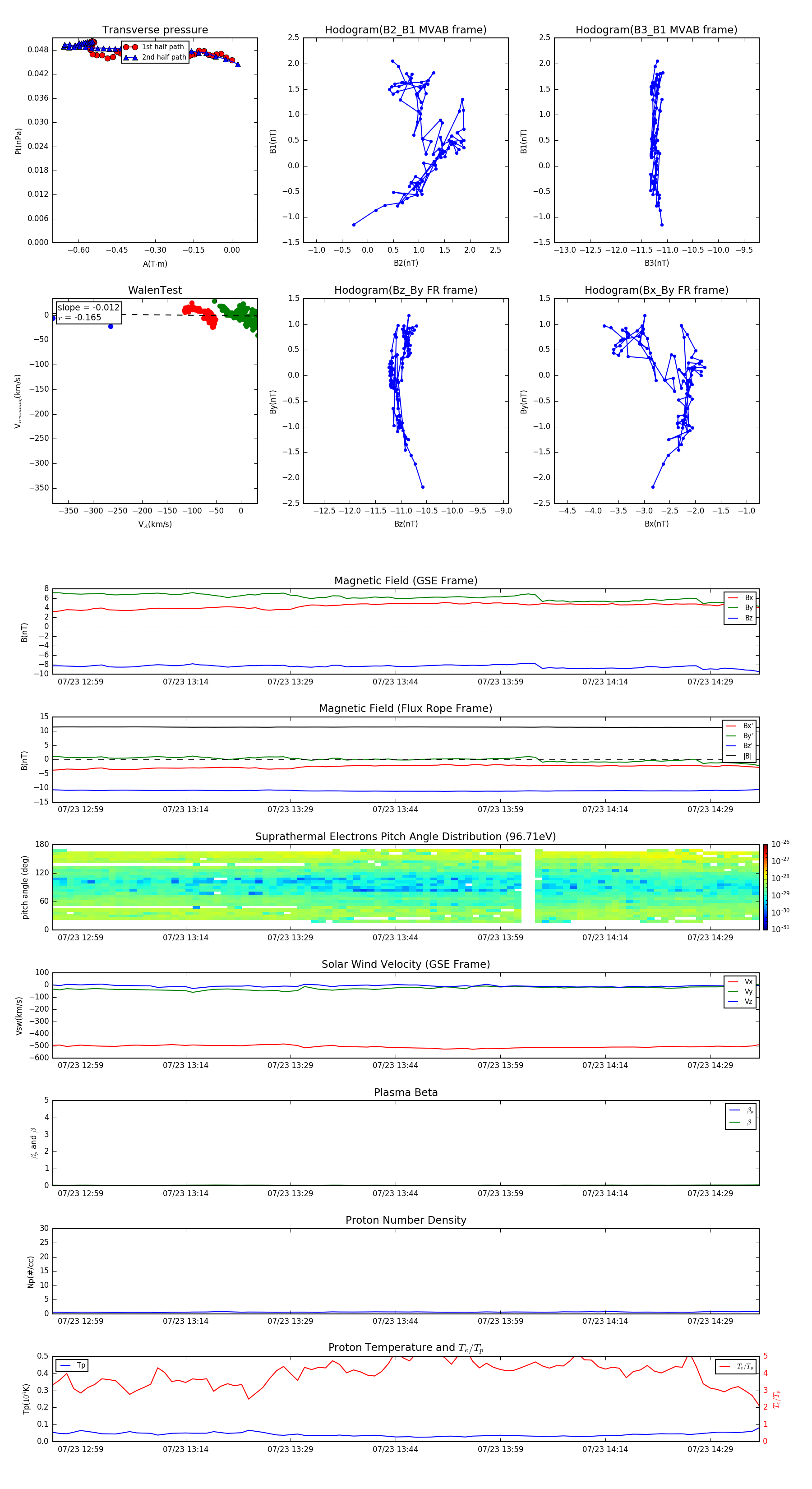This screenshot has width=812, height=1489.
Task: Click the 'VA(km/s)' axis label in WalenTest
Action: pyautogui.click(x=155, y=524)
